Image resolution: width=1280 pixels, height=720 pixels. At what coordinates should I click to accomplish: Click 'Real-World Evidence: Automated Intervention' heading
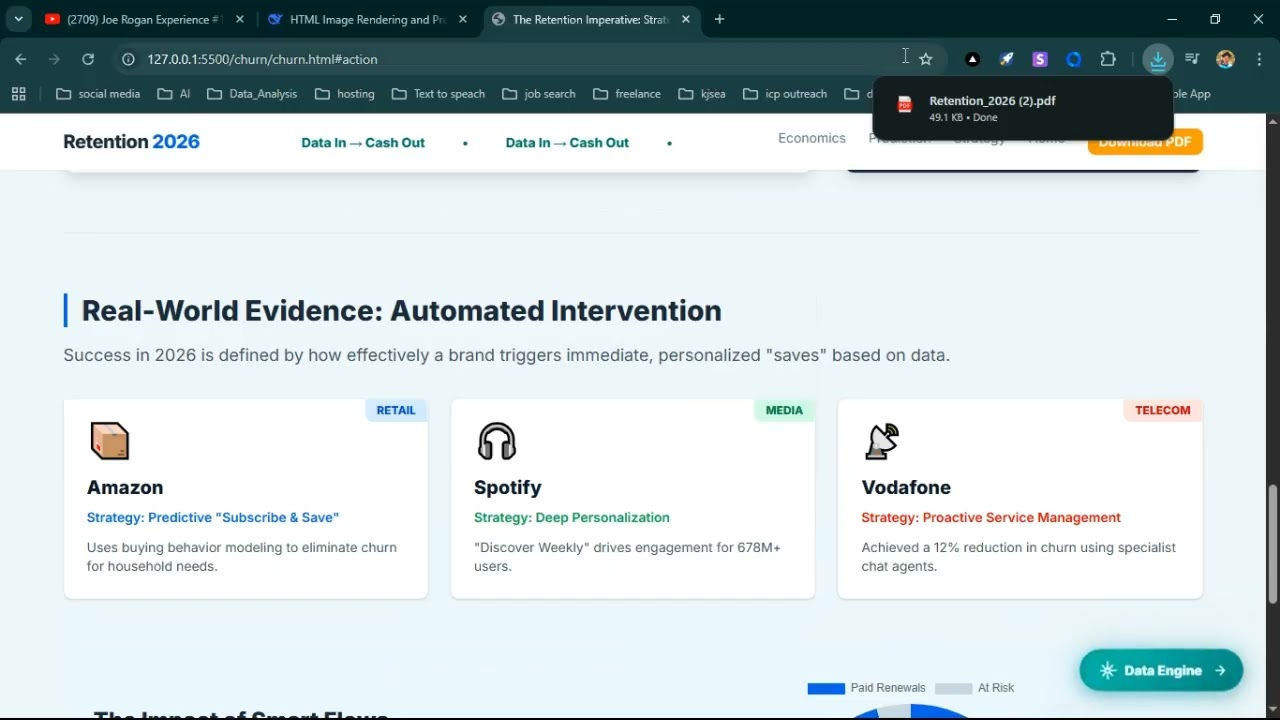[x=402, y=311]
